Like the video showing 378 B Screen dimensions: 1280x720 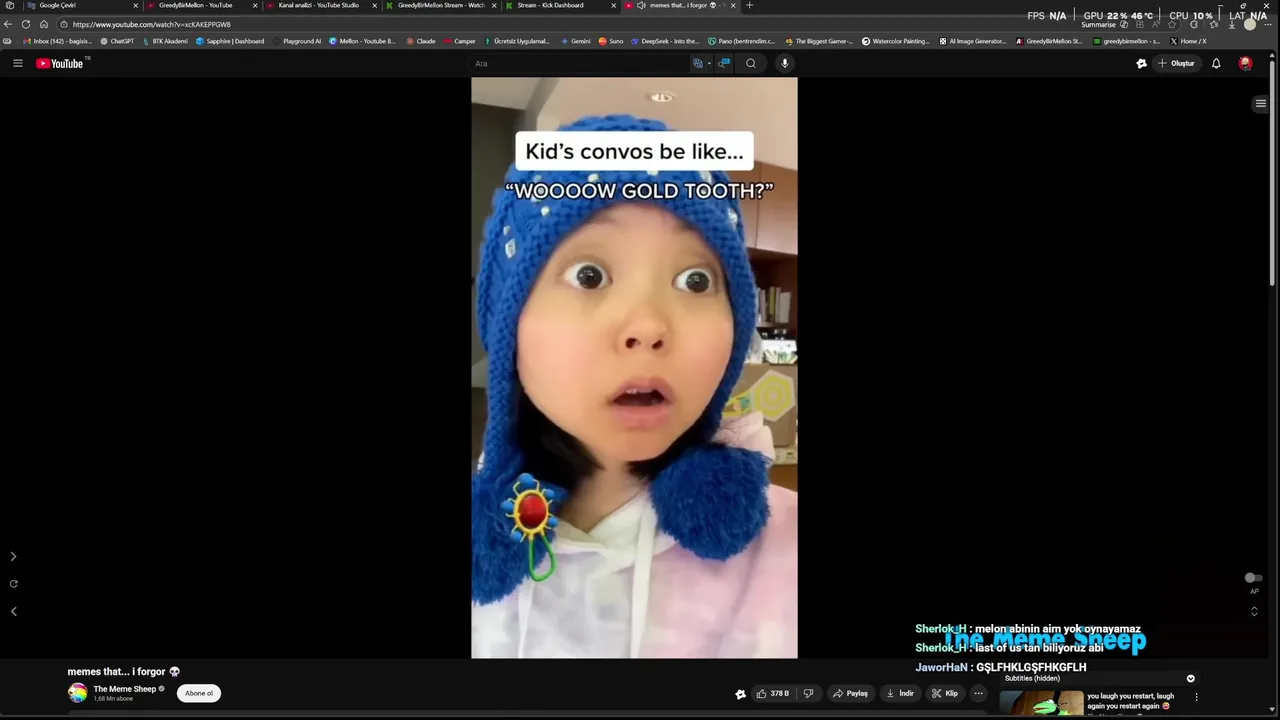(x=772, y=693)
